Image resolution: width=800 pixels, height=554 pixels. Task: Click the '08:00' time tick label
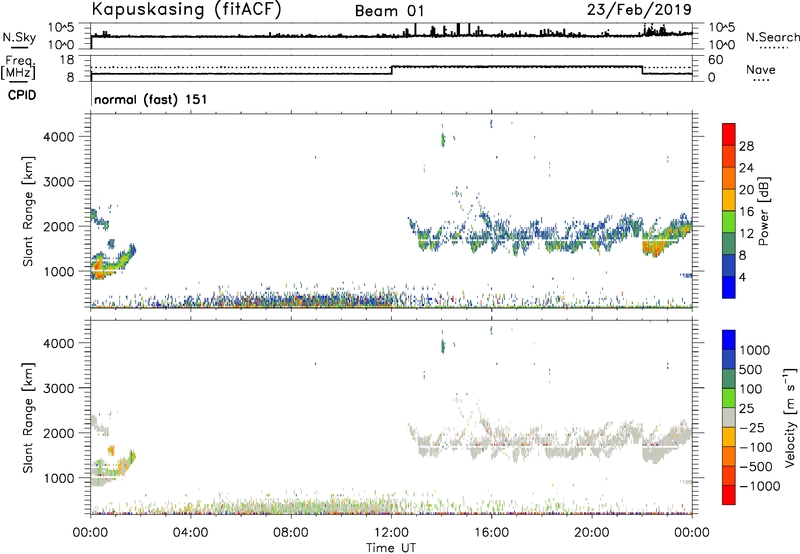click(x=291, y=533)
